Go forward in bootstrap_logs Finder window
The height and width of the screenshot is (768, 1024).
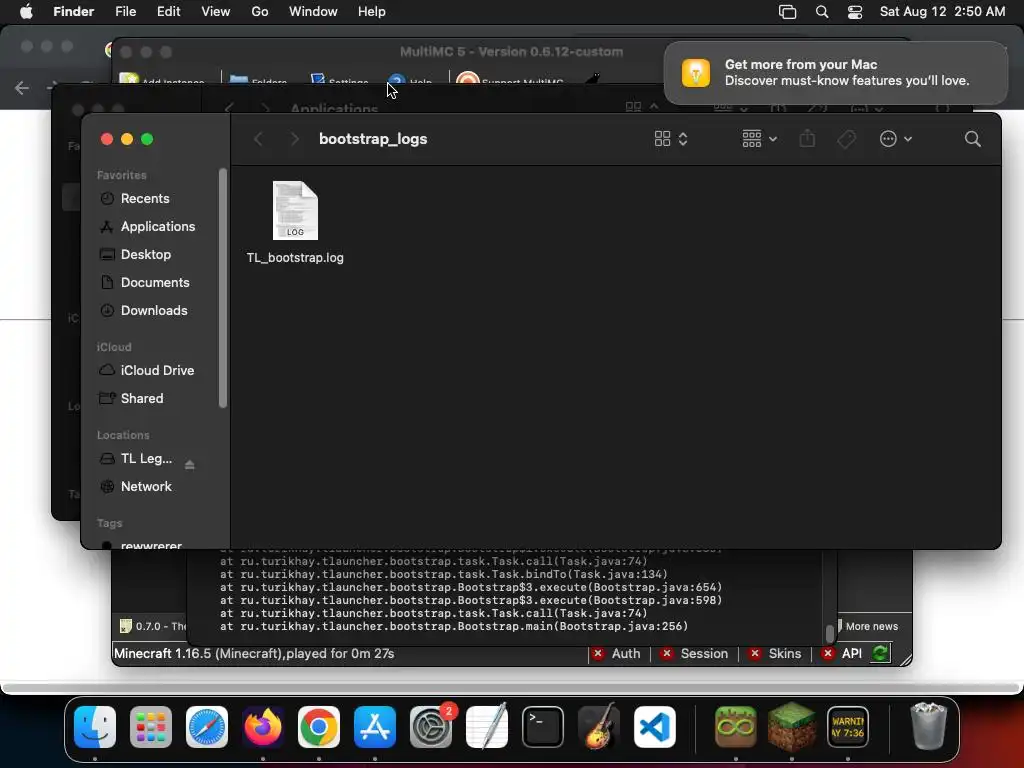pyautogui.click(x=295, y=139)
